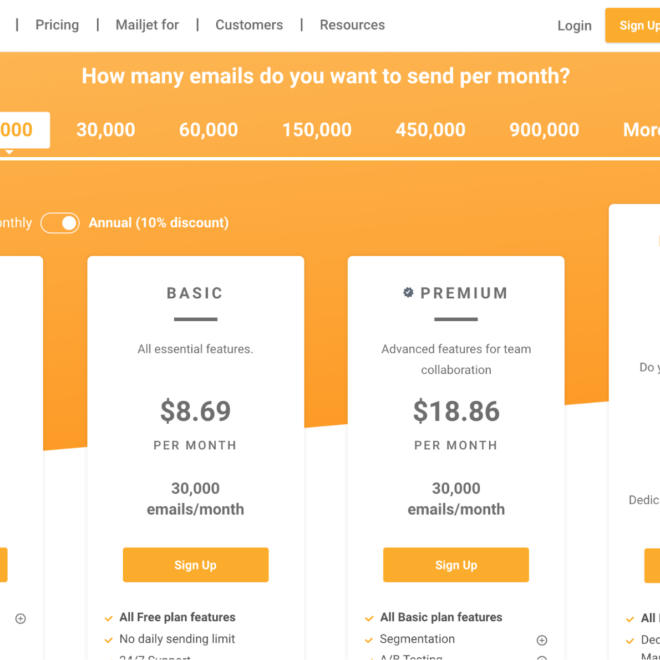
Task: Click the emails per month question heading
Action: click(325, 76)
